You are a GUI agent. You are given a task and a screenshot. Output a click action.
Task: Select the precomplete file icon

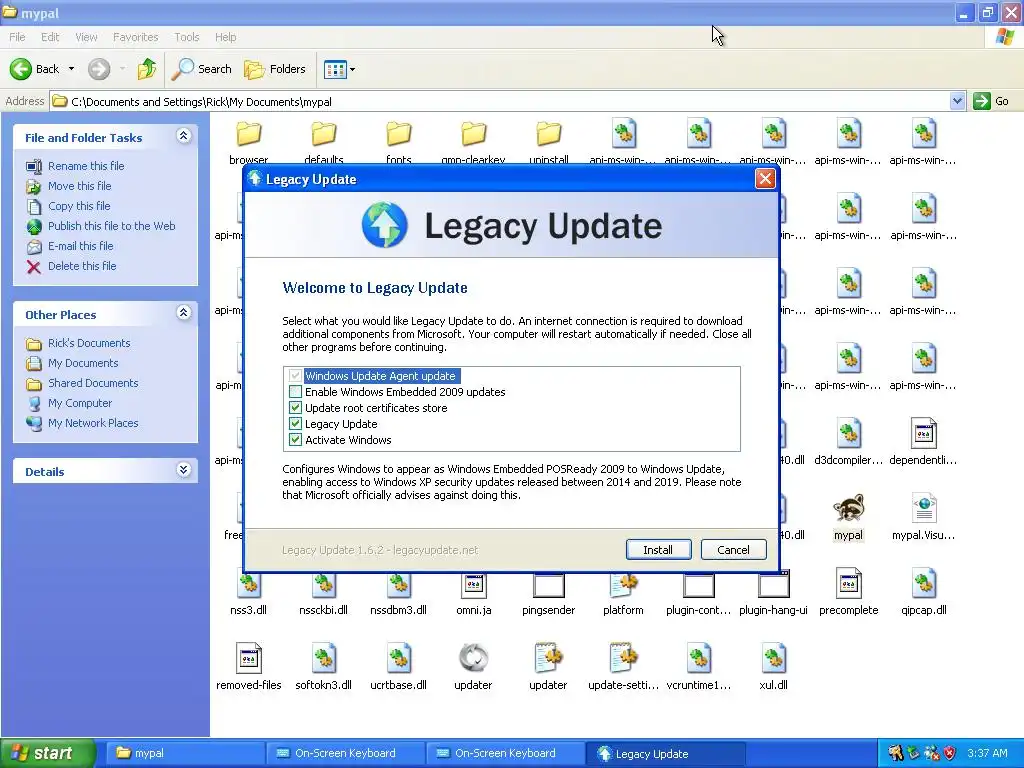pyautogui.click(x=848, y=583)
